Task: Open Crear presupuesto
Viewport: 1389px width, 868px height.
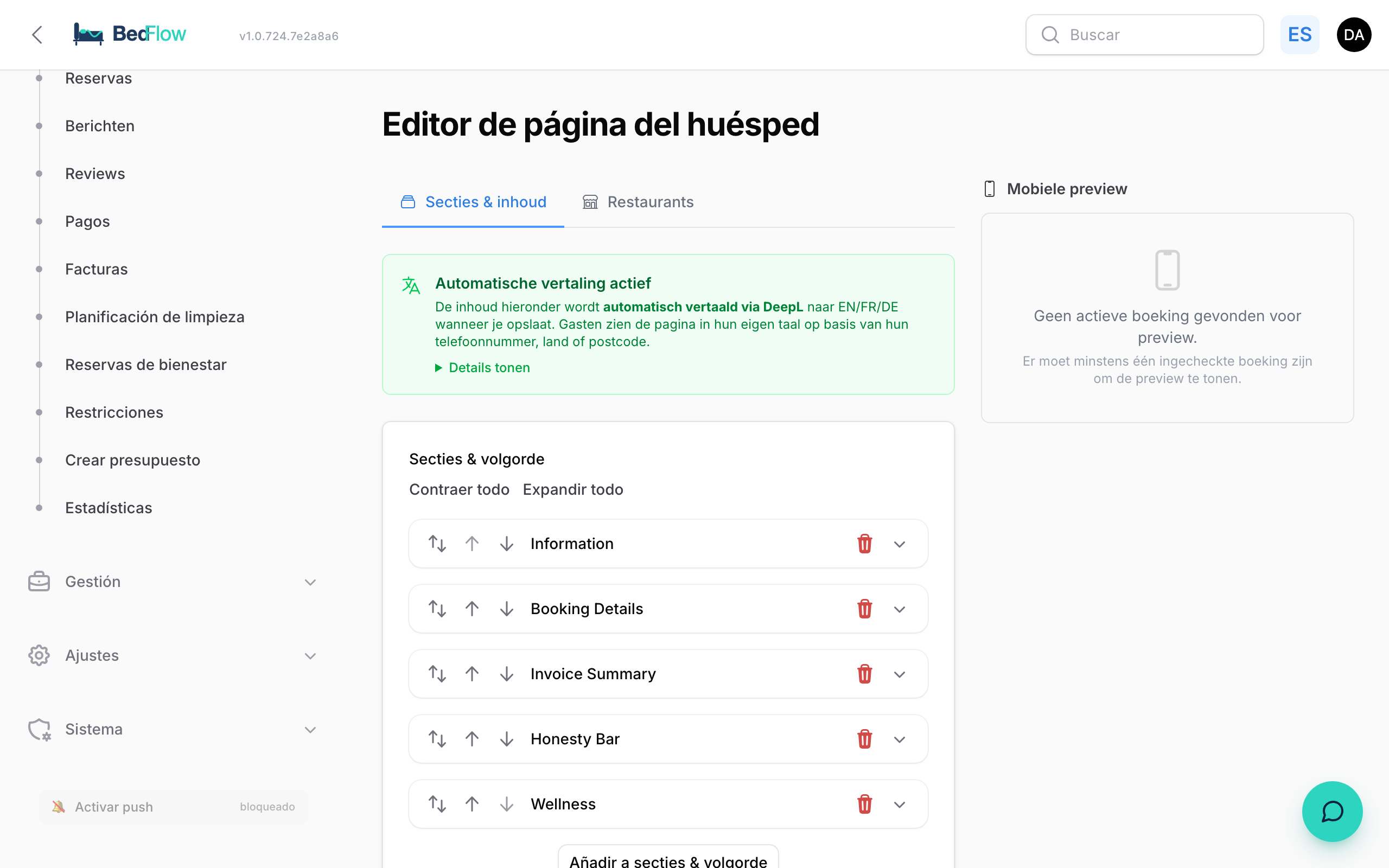Action: (x=132, y=459)
